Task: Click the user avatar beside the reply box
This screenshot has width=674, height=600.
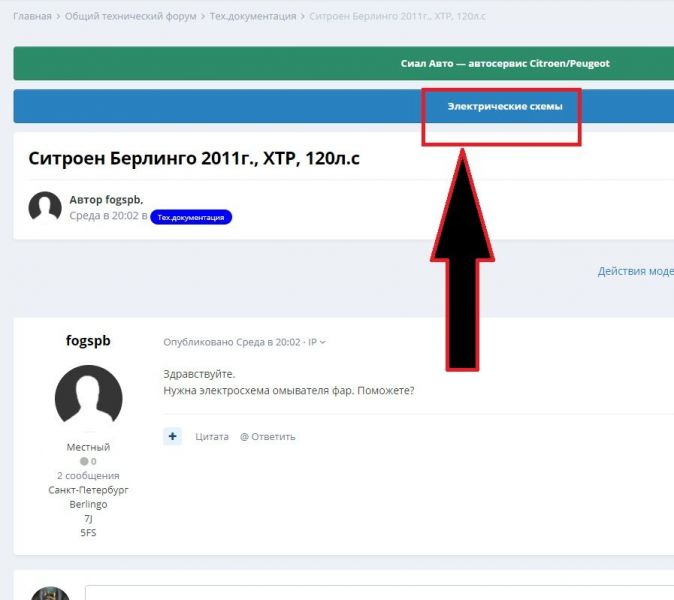Action: click(x=50, y=593)
